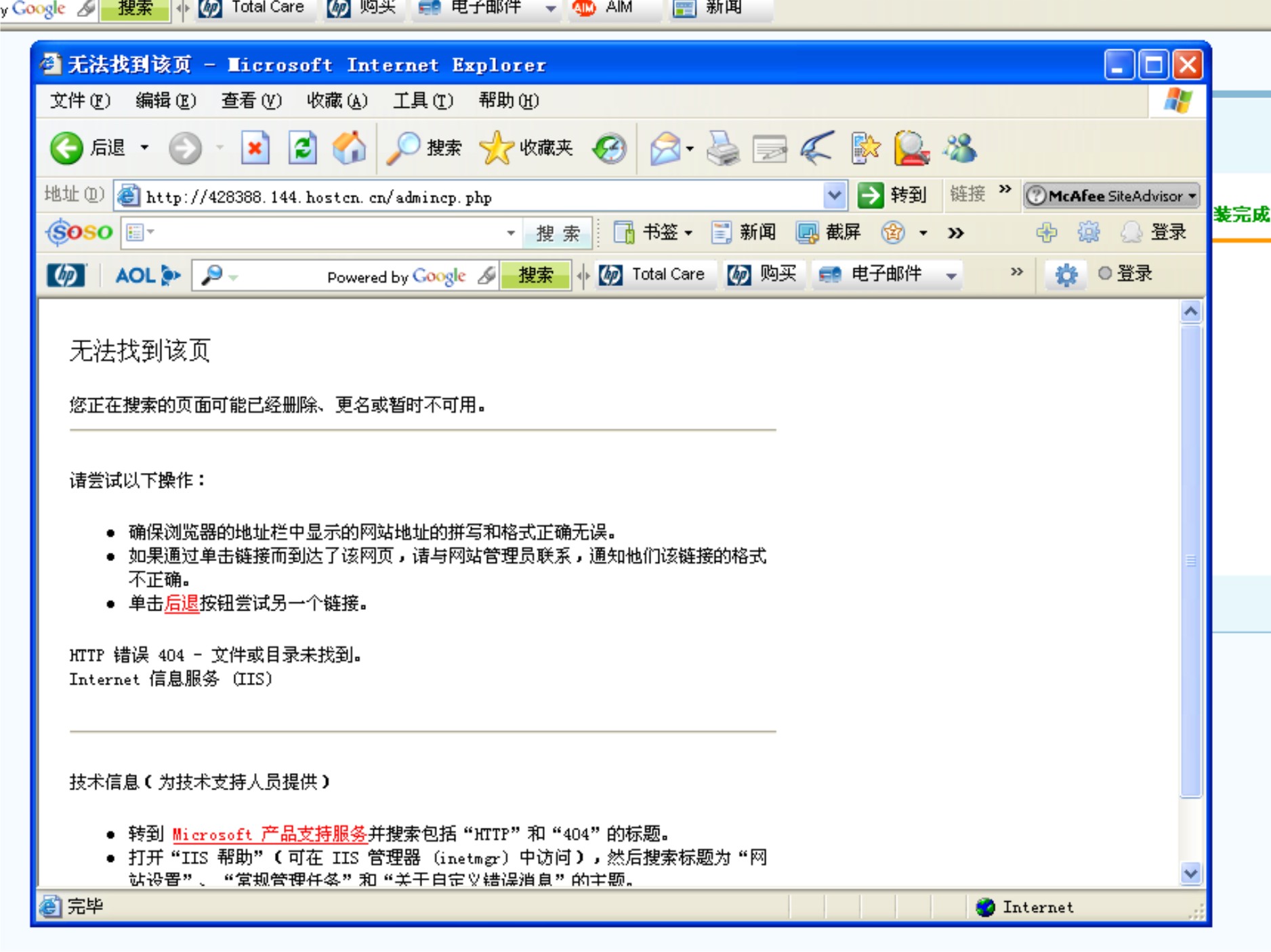Click the Home page icon
The image size is (1271, 952).
(349, 148)
